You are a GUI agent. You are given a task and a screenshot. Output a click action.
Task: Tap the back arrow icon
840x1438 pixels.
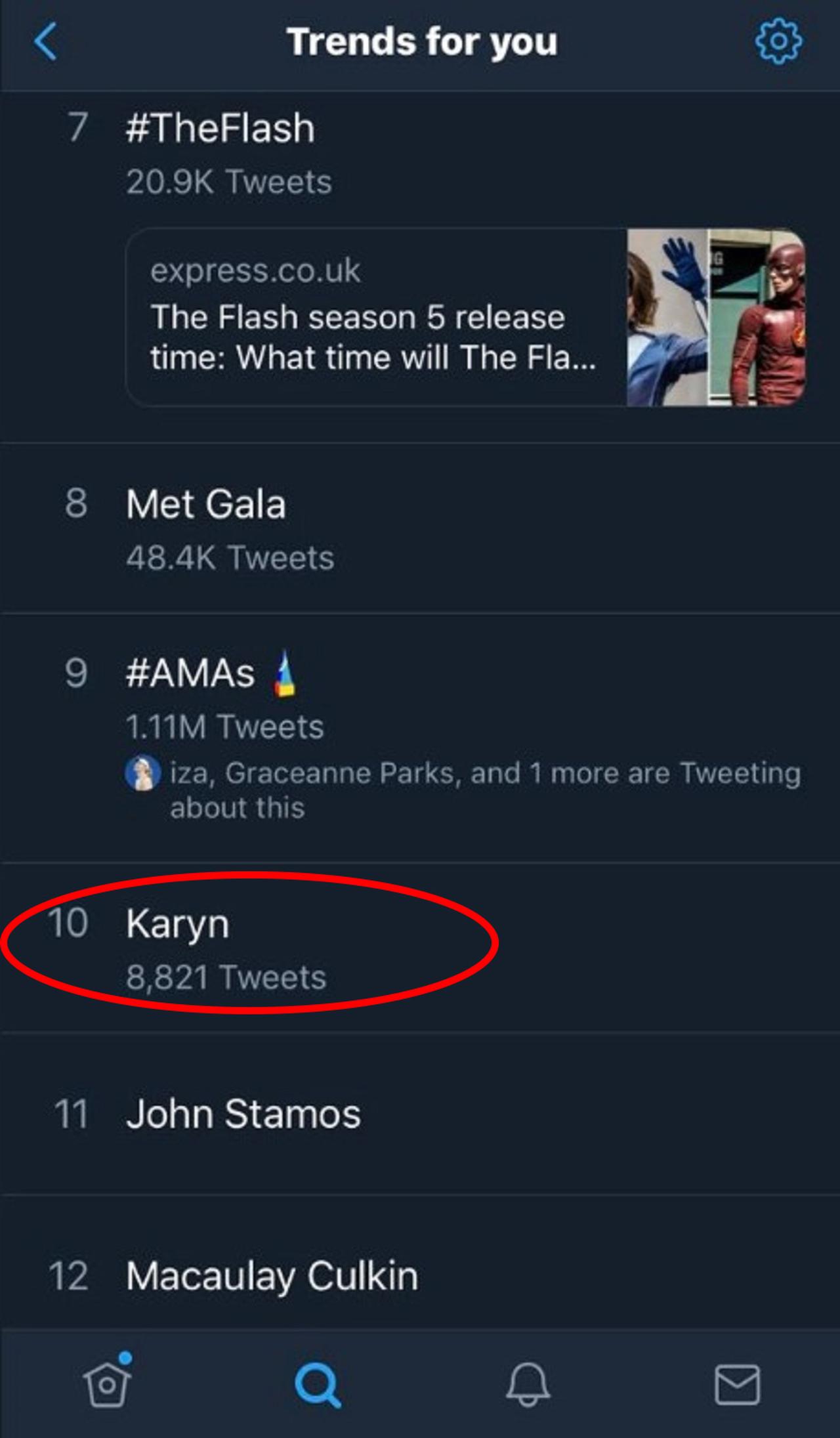[x=46, y=41]
